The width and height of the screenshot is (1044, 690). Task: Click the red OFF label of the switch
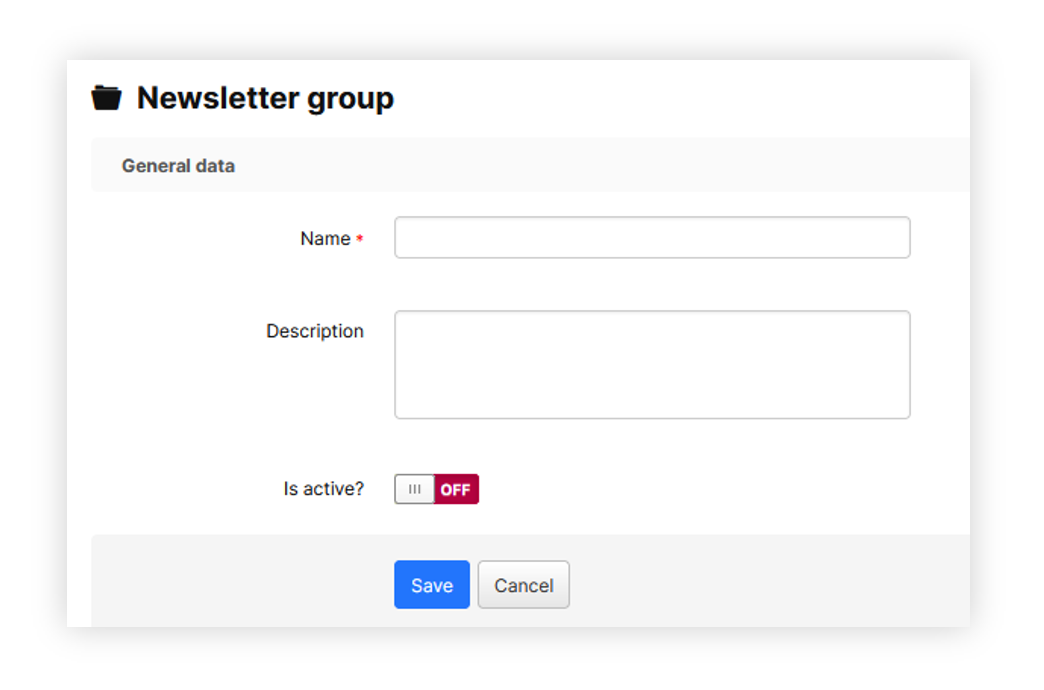(x=456, y=489)
